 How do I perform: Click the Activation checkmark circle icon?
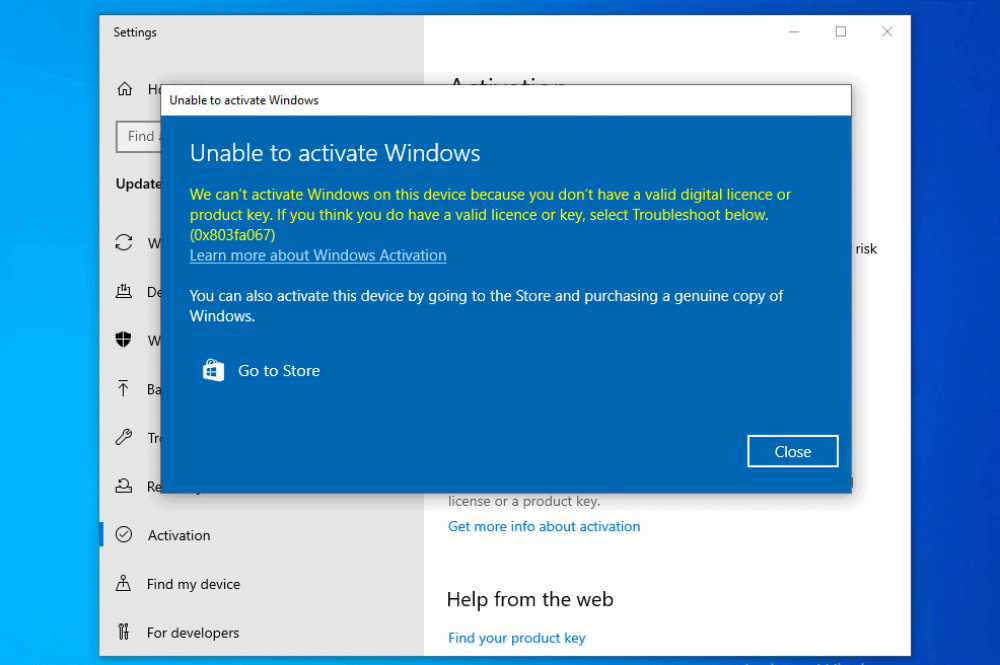[x=124, y=534]
